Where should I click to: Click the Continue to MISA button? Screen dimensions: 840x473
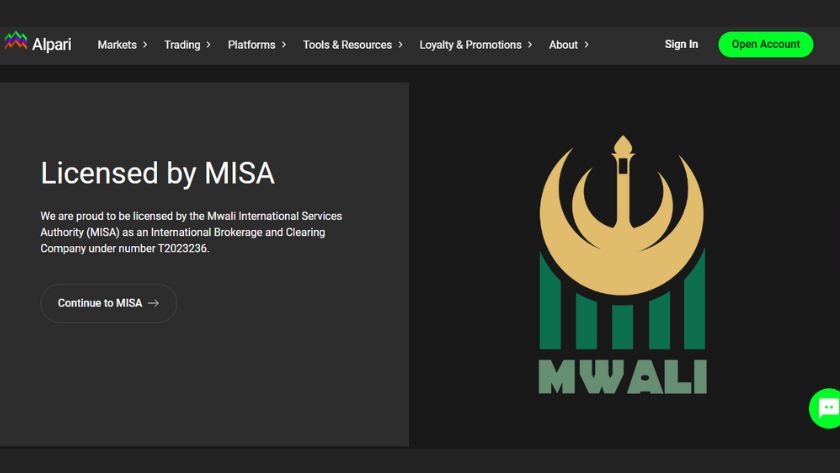point(109,303)
